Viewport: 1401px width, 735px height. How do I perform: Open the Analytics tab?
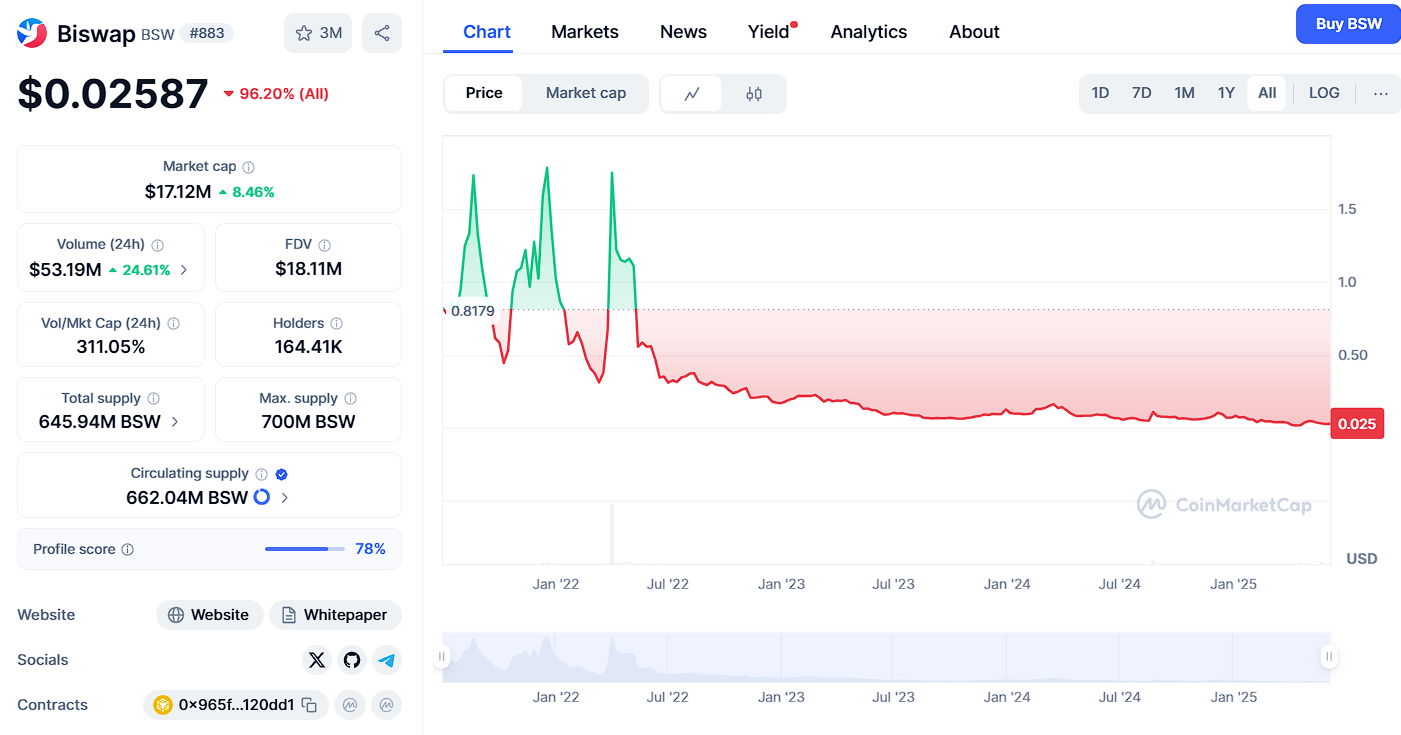[x=868, y=32]
